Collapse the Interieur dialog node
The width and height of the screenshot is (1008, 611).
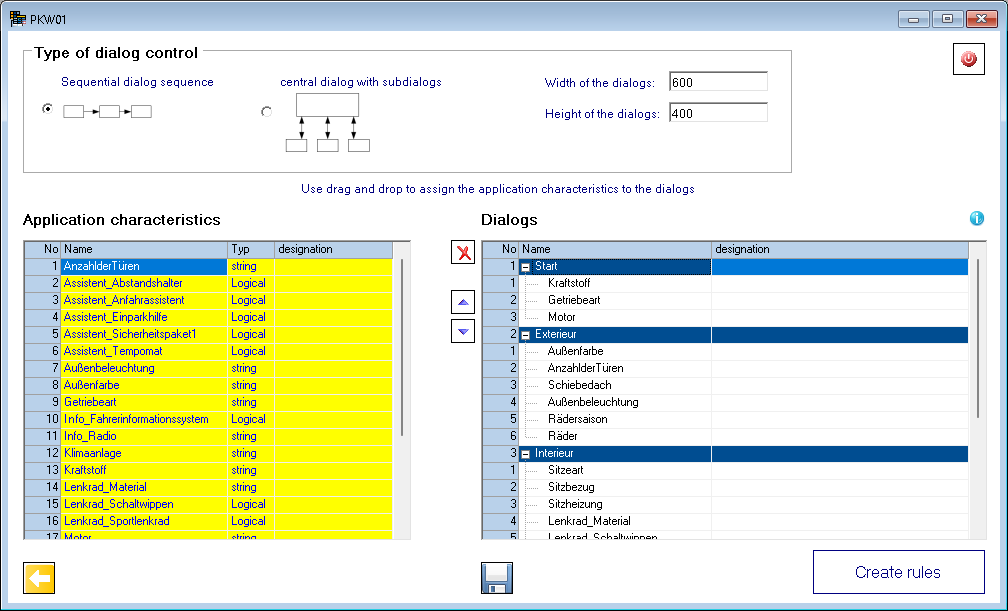click(526, 454)
